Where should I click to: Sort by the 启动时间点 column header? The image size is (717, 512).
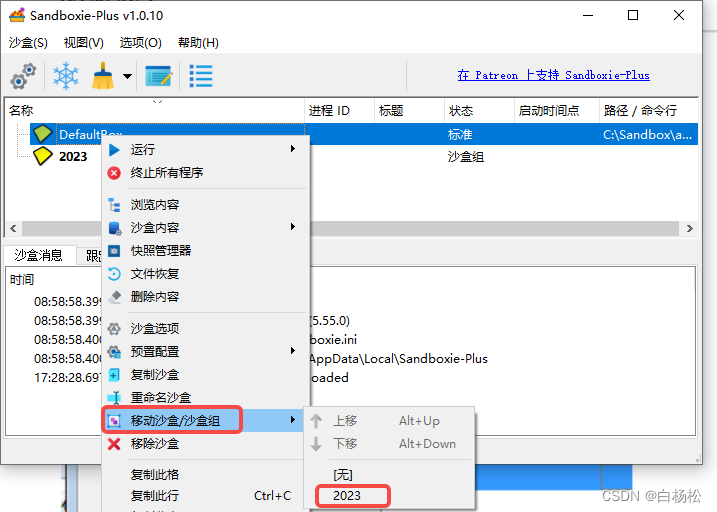point(556,111)
